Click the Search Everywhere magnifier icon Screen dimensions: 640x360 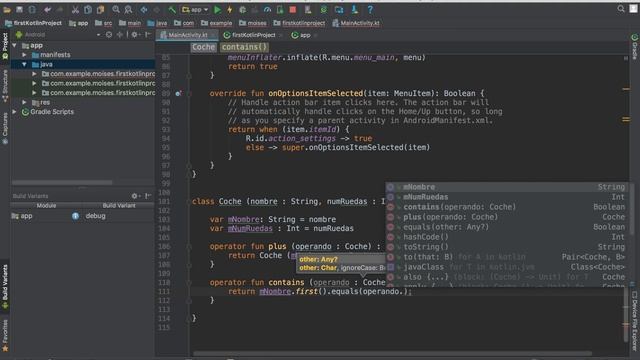[x=621, y=9]
